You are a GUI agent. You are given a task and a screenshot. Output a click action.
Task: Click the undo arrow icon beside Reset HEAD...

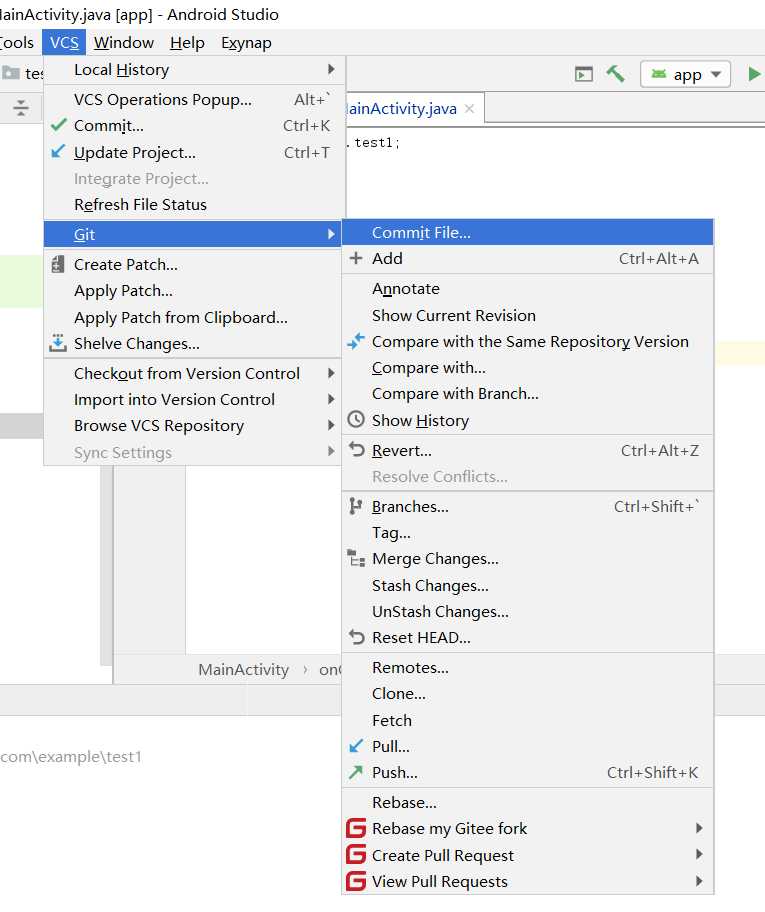coord(357,637)
